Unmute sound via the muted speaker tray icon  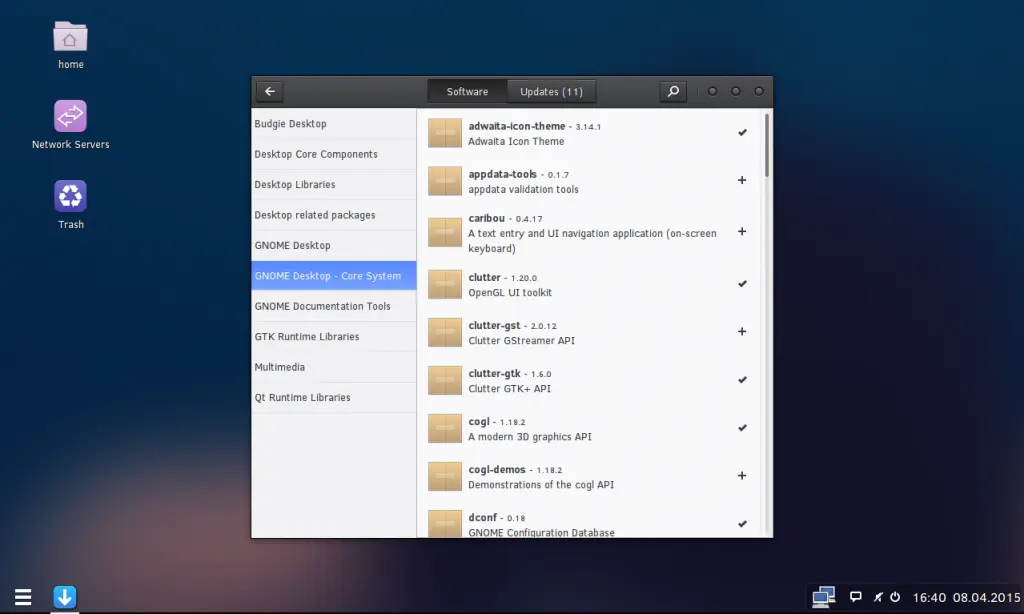click(x=877, y=597)
